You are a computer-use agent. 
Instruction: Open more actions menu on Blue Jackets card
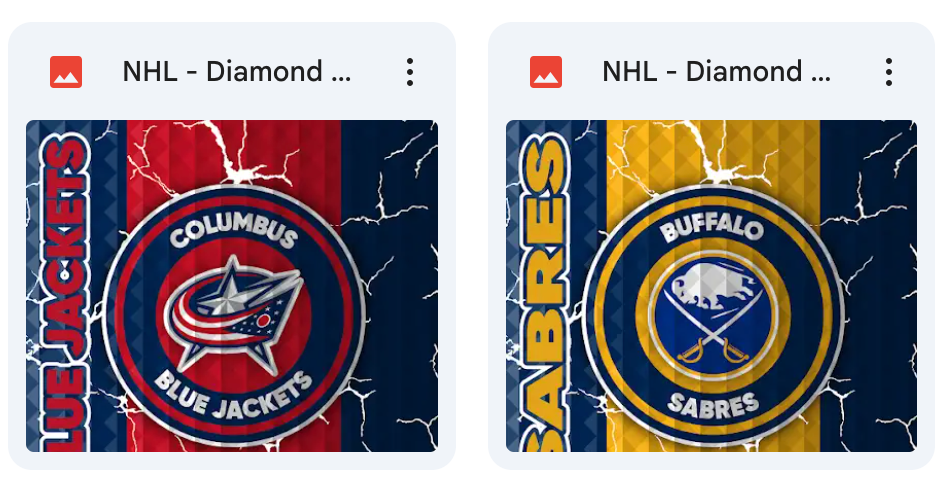point(410,72)
